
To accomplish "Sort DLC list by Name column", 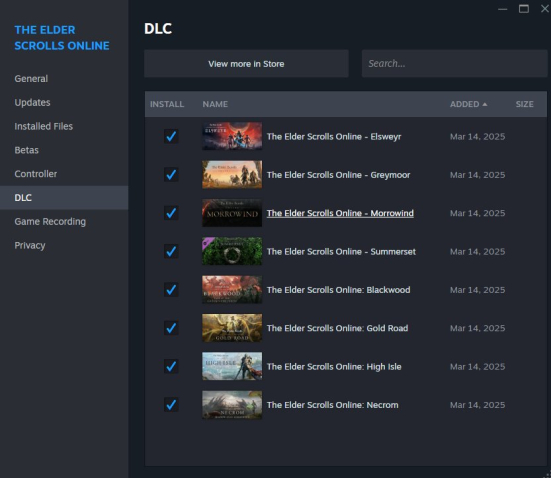I will pyautogui.click(x=215, y=104).
